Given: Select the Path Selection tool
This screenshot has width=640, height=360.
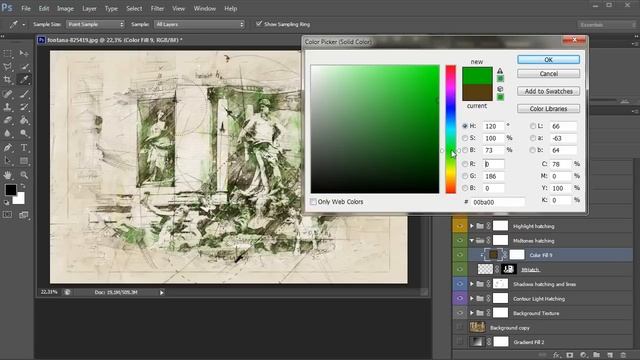Looking at the screenshot, I should tap(7, 161).
